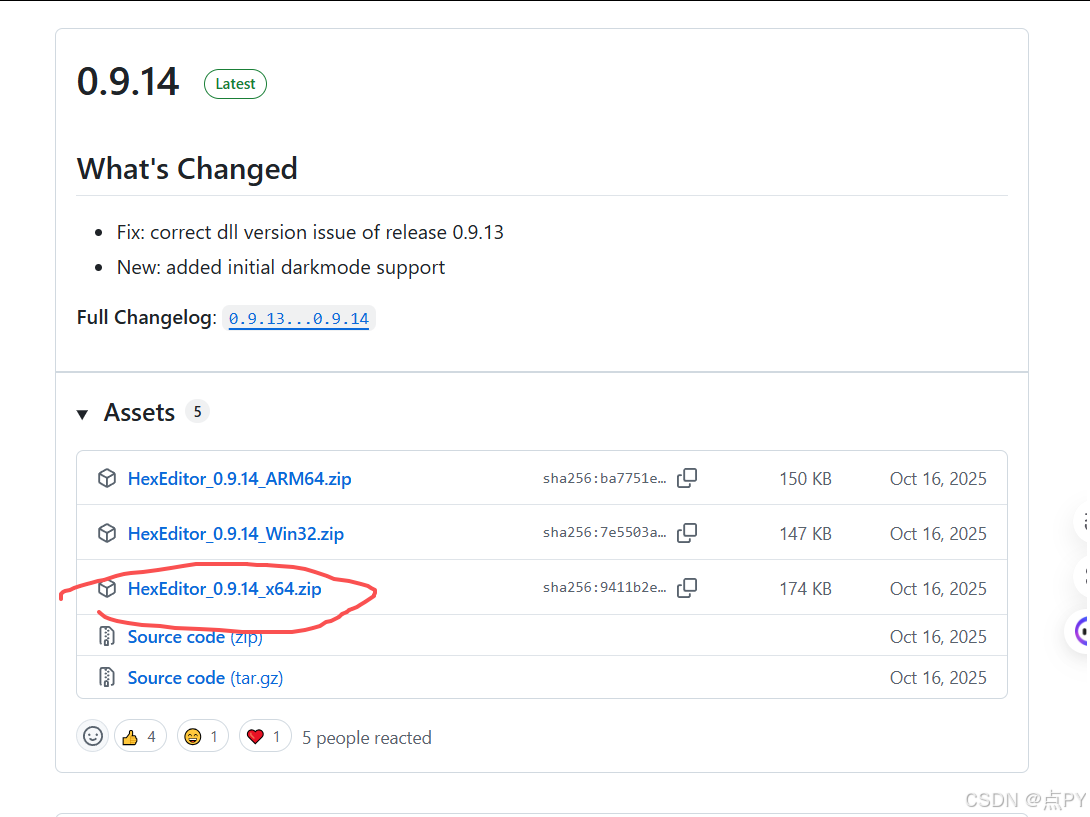Open the add reaction smiley picker
This screenshot has height=817, width=1090.
tap(92, 736)
